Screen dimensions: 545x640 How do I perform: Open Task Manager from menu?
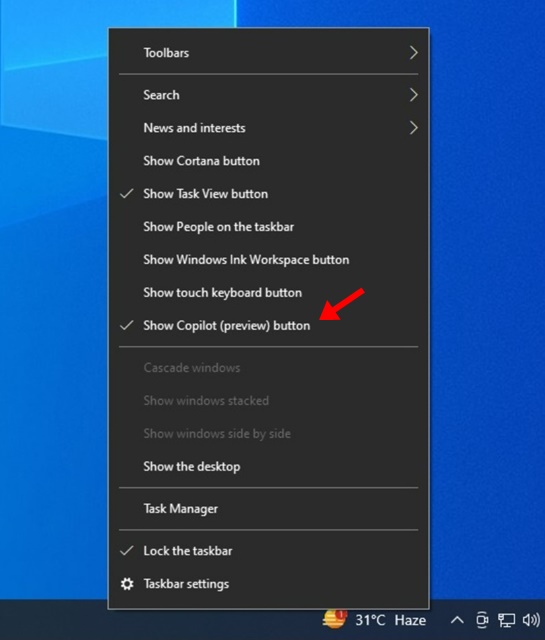click(x=269, y=509)
